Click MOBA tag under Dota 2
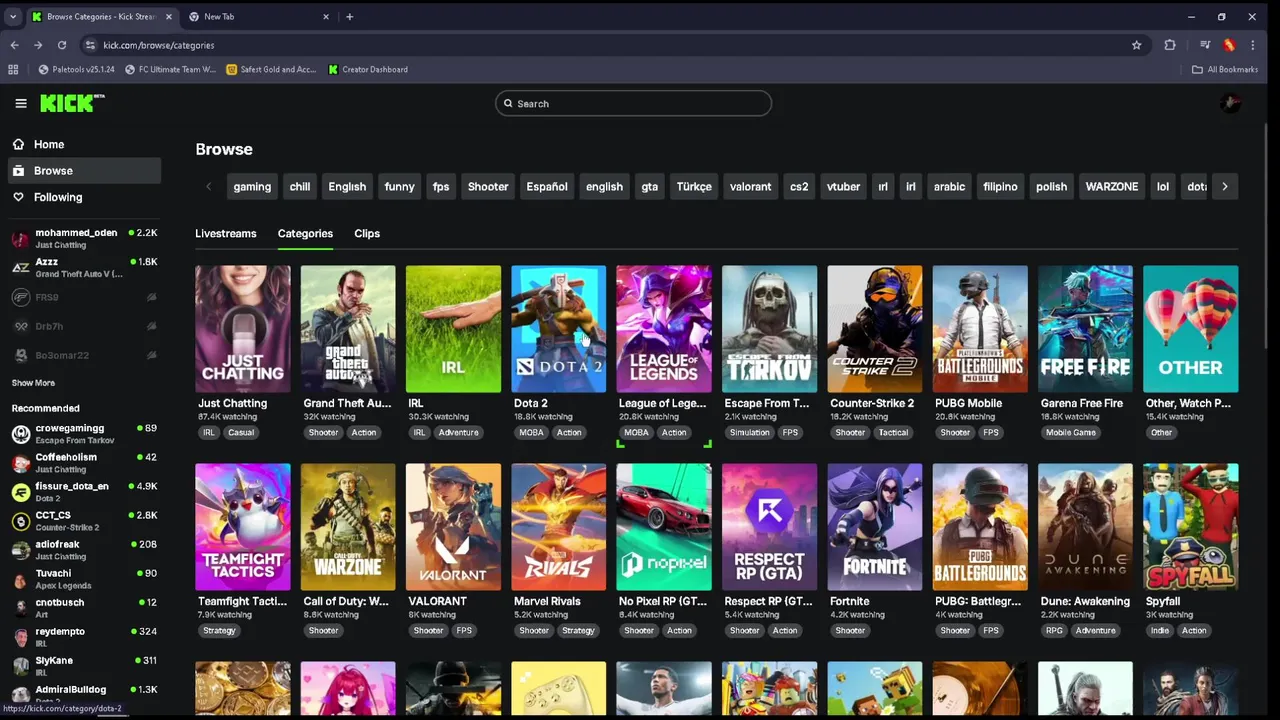 pos(531,433)
